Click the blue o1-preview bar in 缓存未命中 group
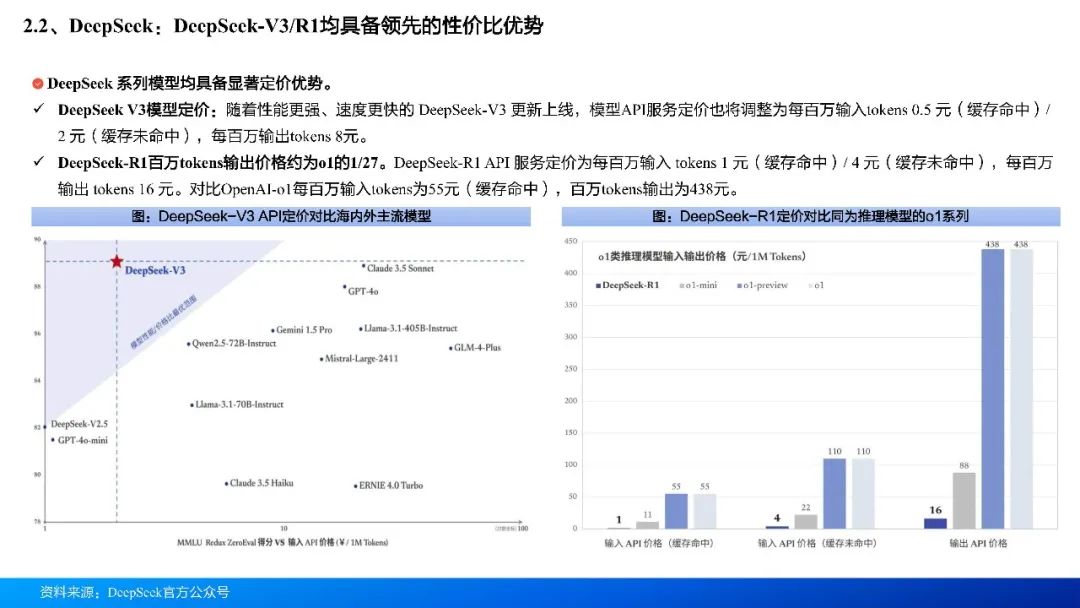The image size is (1080, 608). pos(835,494)
